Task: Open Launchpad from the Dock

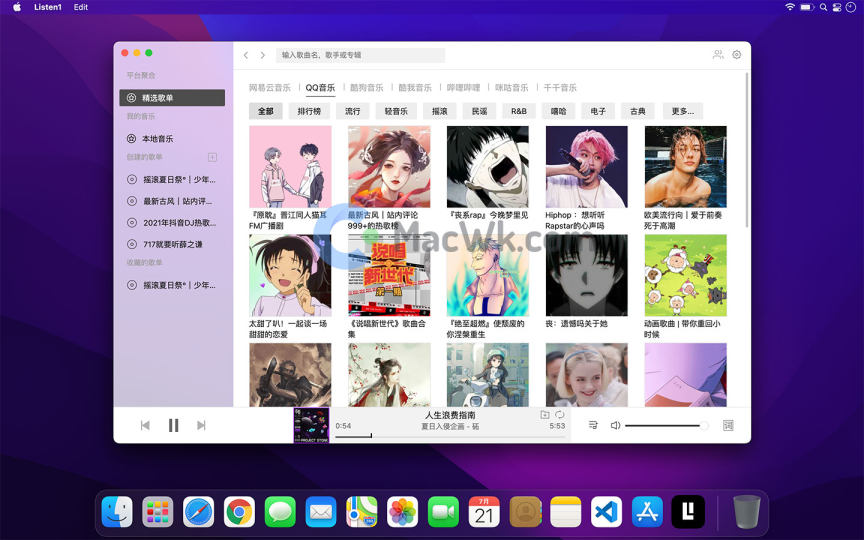Action: click(x=158, y=512)
